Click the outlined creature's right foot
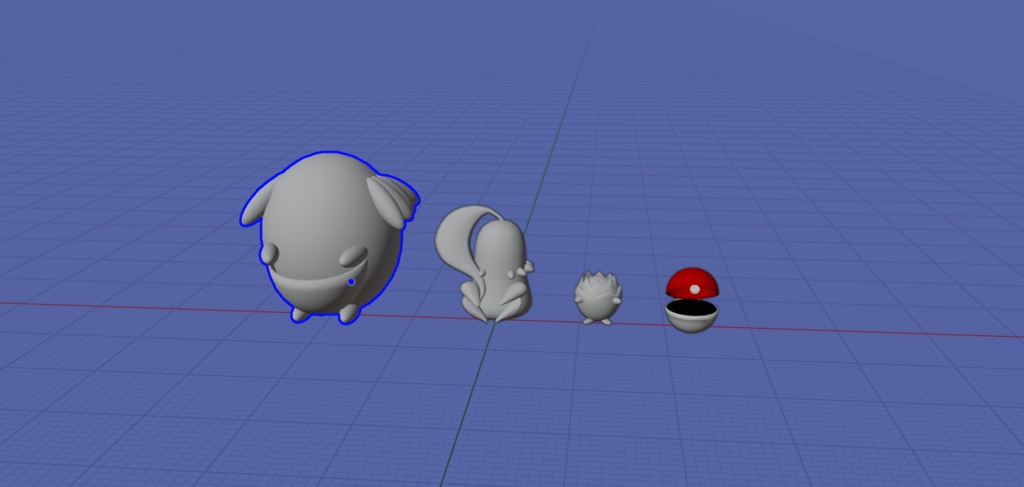 349,314
